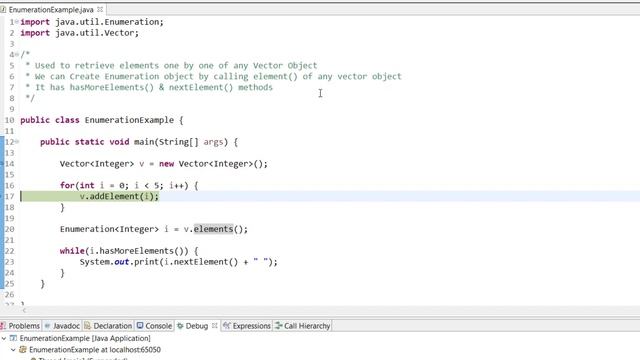Select EnumerationExample at localhost:65050 entry
The image size is (640, 360).
(x=95, y=350)
